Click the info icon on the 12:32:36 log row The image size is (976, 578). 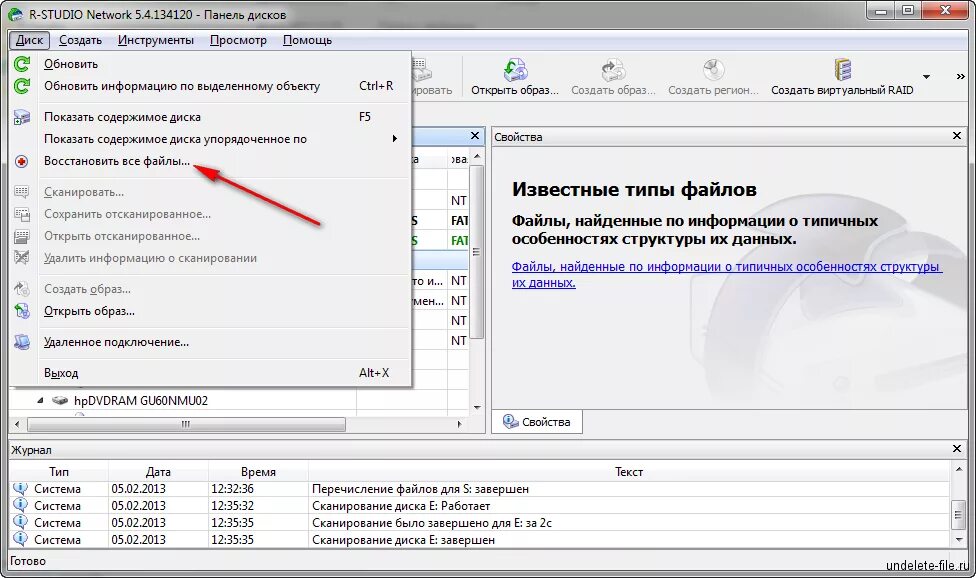point(21,489)
